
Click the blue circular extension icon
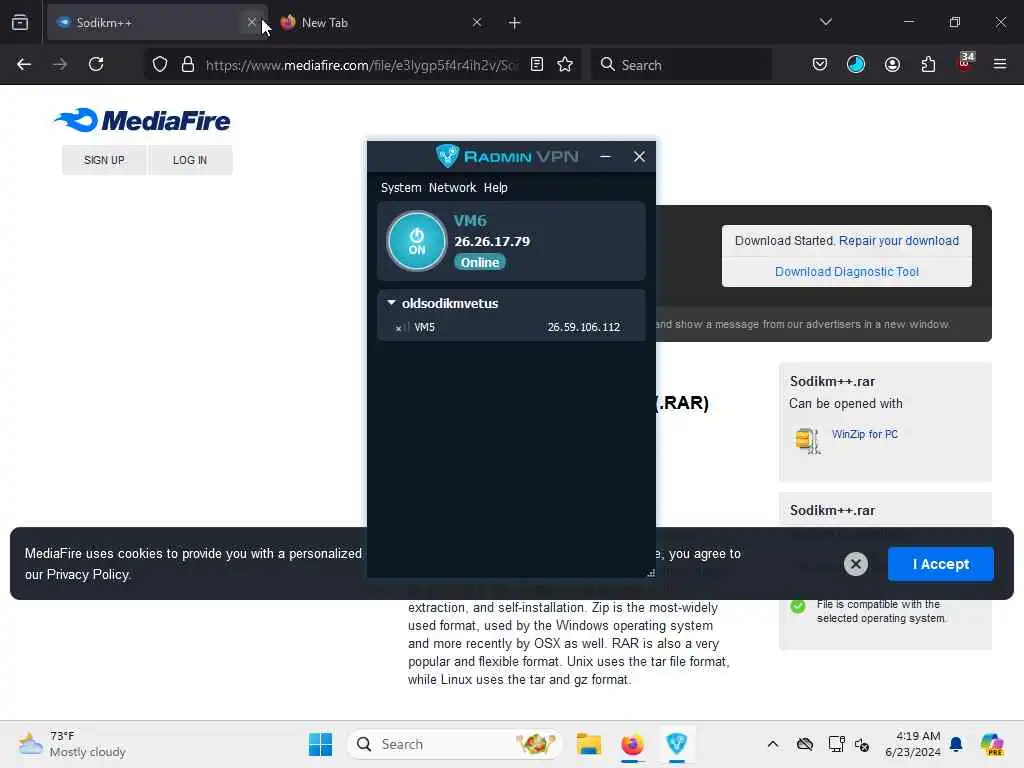856,64
